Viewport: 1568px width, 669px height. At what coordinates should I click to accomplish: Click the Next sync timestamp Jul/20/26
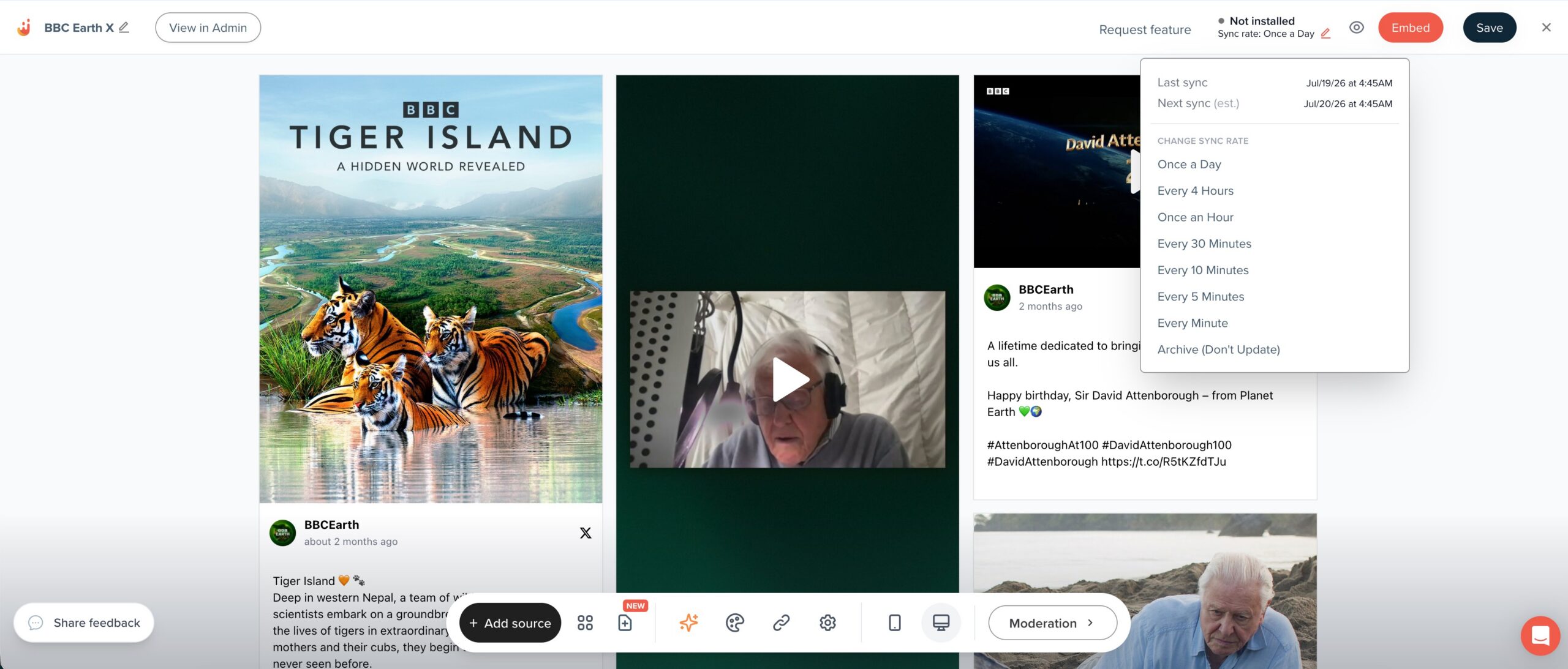[x=1348, y=104]
